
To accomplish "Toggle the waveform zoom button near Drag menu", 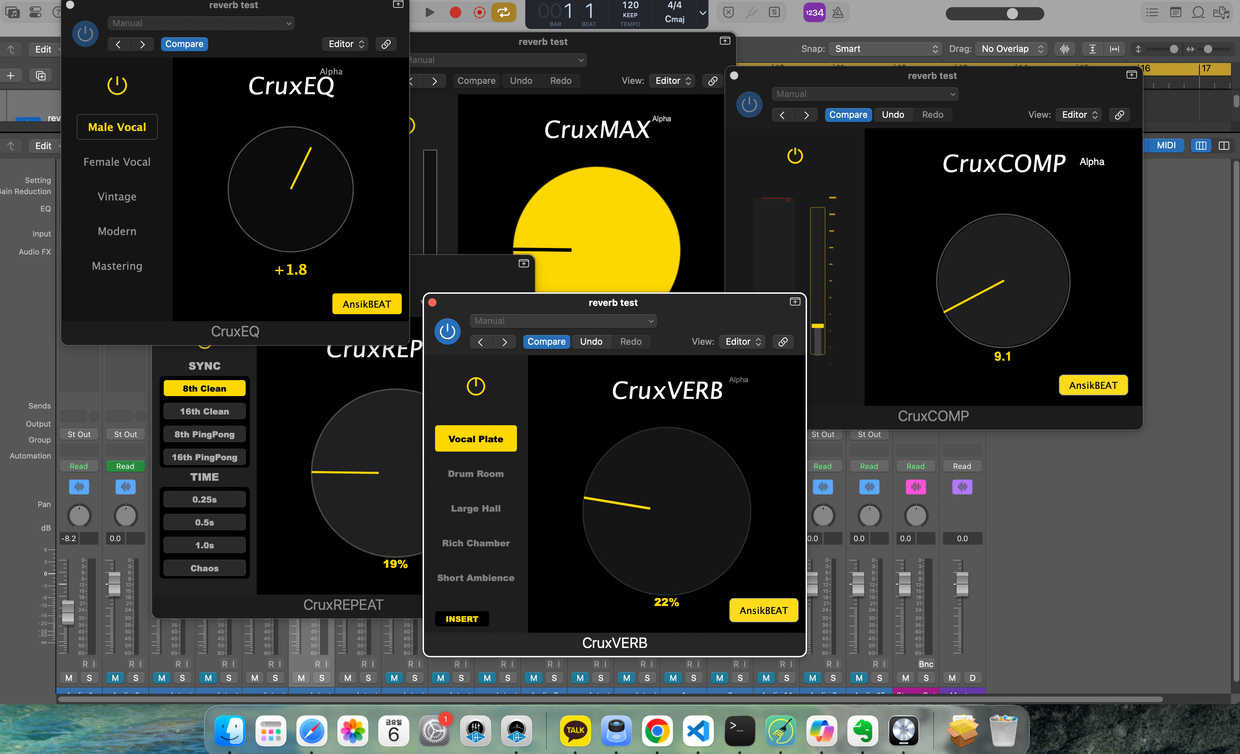I will [x=1064, y=49].
